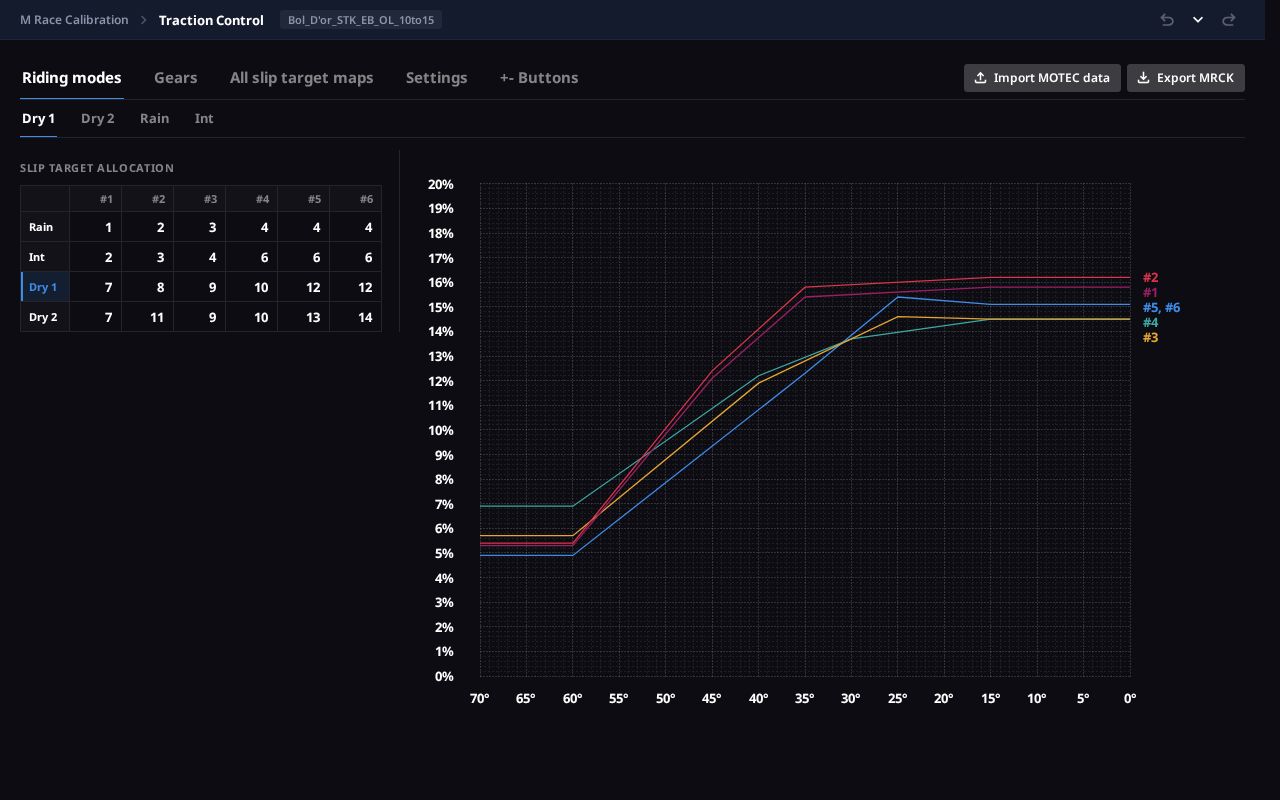
Task: Click the orange #3 chart legend label
Action: (1150, 338)
